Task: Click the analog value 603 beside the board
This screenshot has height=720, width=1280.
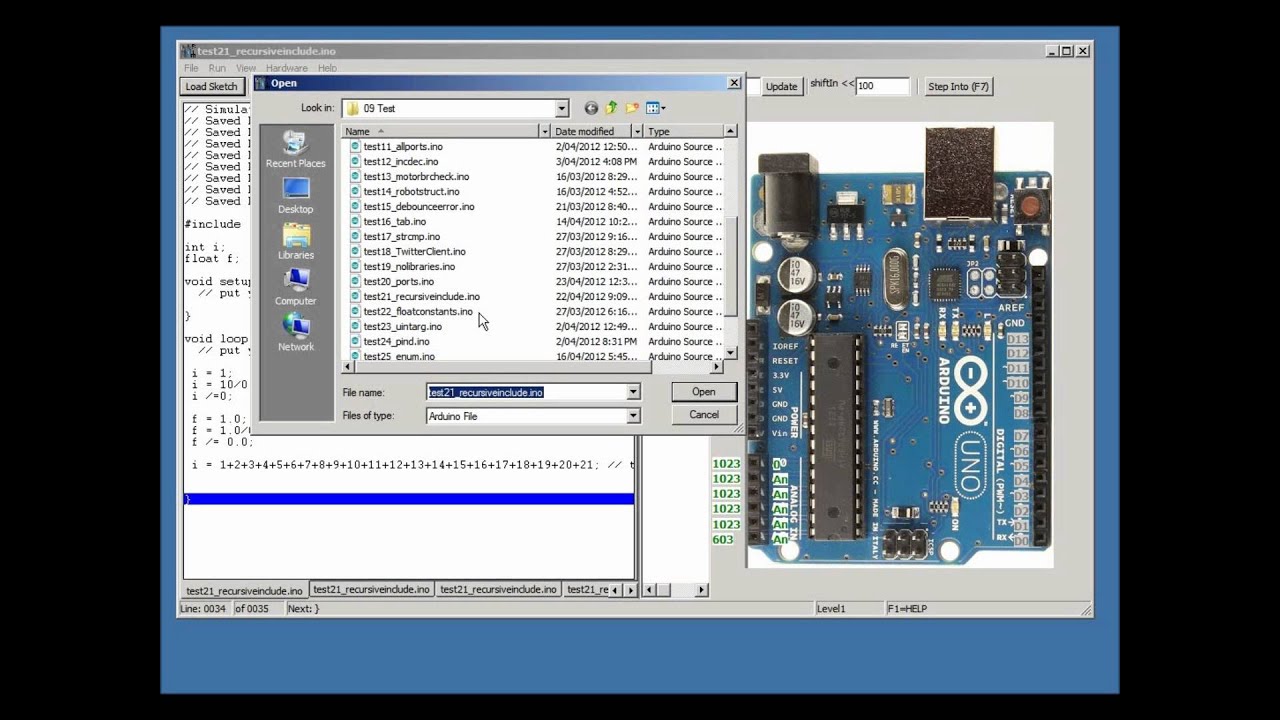Action: click(723, 539)
